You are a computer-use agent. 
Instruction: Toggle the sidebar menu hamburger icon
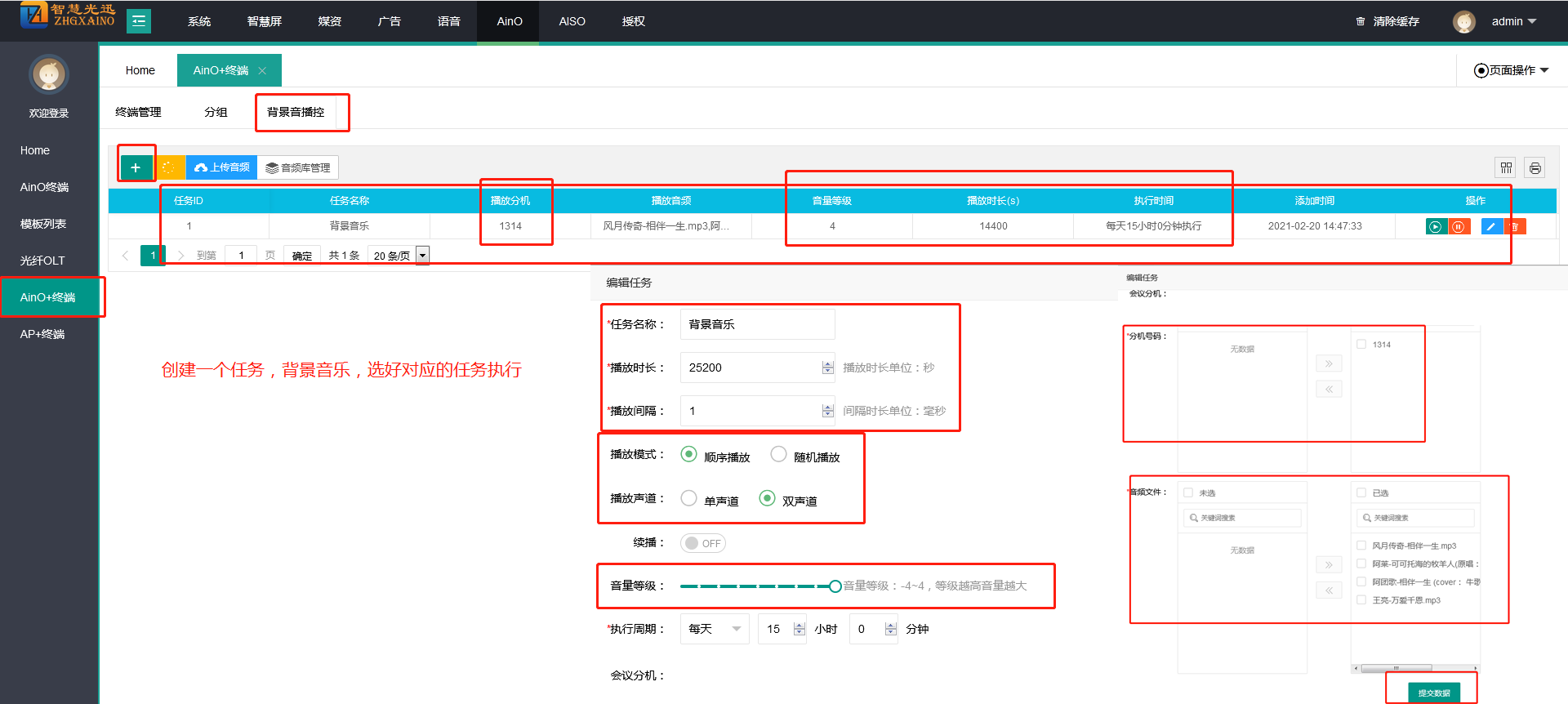[x=139, y=21]
